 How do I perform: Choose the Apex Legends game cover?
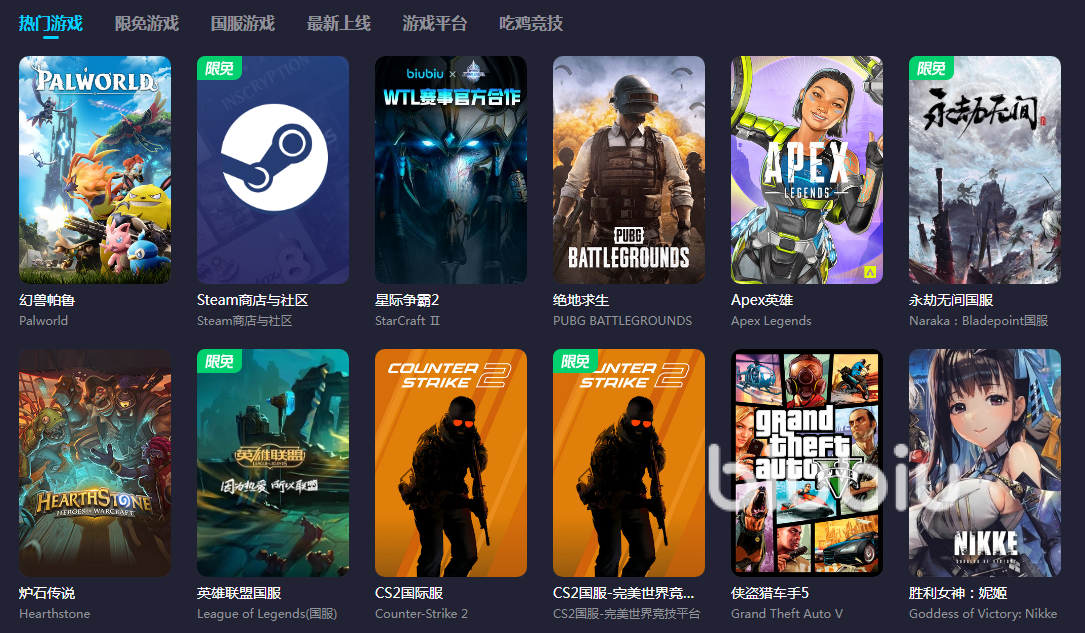807,169
